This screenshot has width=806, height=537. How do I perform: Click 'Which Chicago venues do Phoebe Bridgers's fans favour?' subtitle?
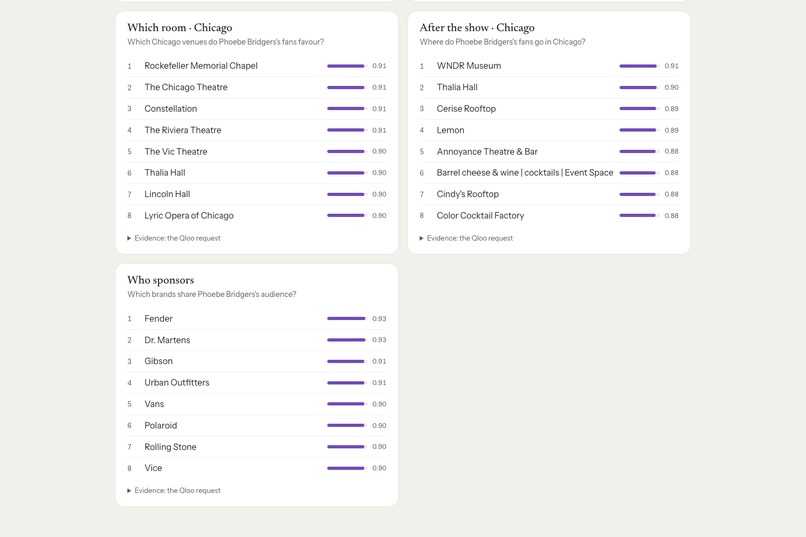226,42
